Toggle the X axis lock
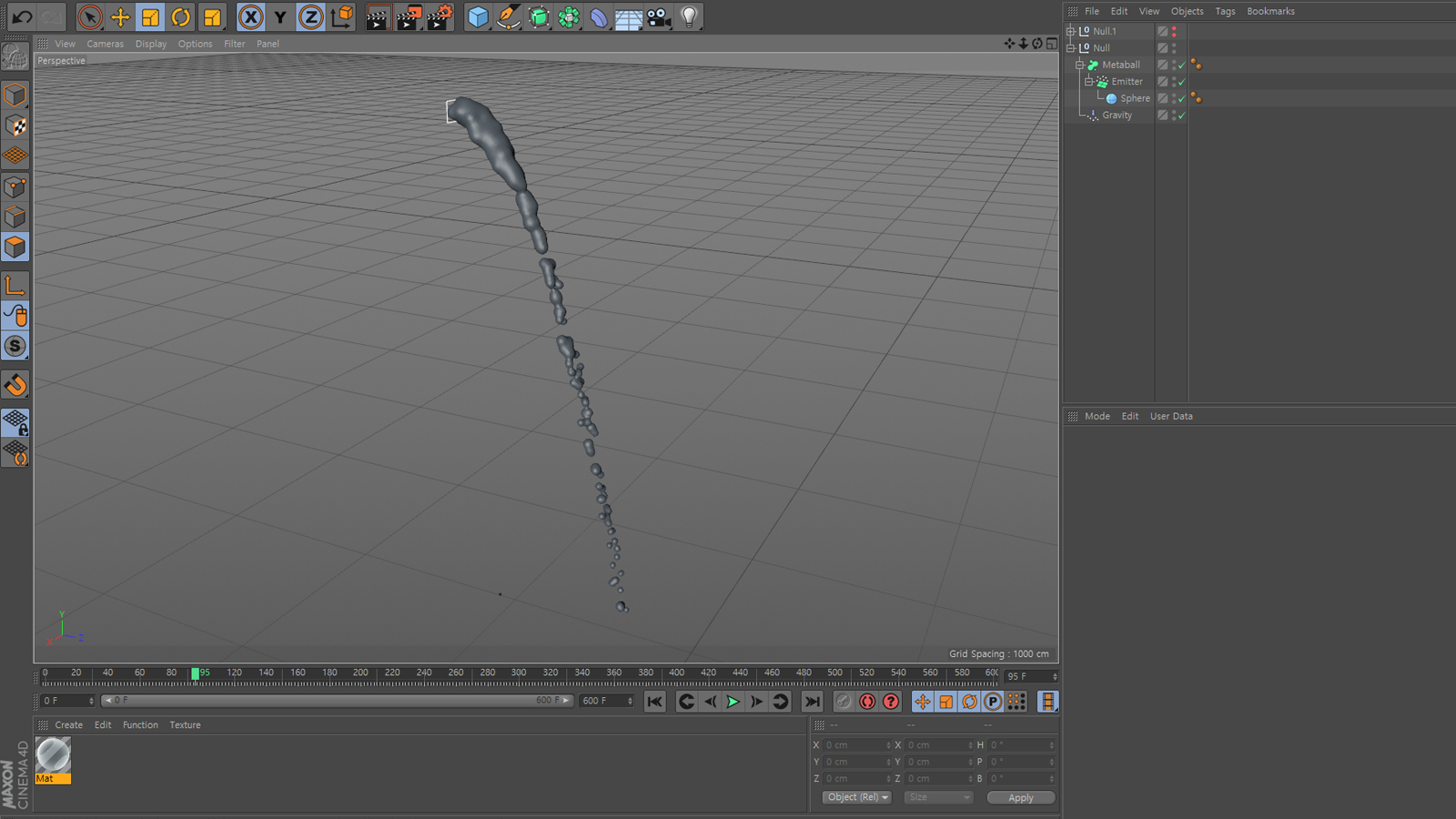 pos(250,17)
